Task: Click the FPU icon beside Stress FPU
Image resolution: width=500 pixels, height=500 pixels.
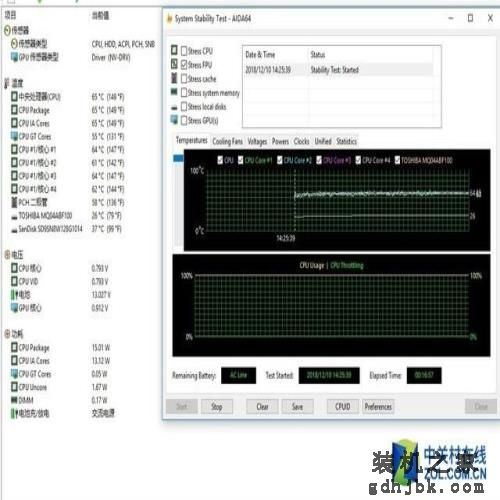Action: 174,64
